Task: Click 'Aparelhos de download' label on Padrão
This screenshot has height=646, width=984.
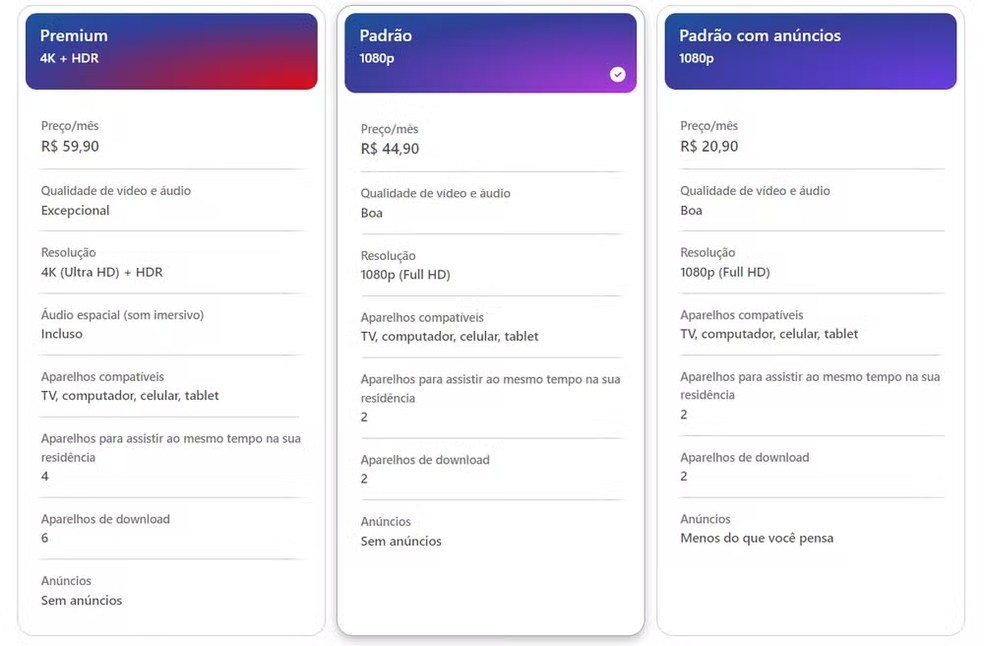Action: 427,460
